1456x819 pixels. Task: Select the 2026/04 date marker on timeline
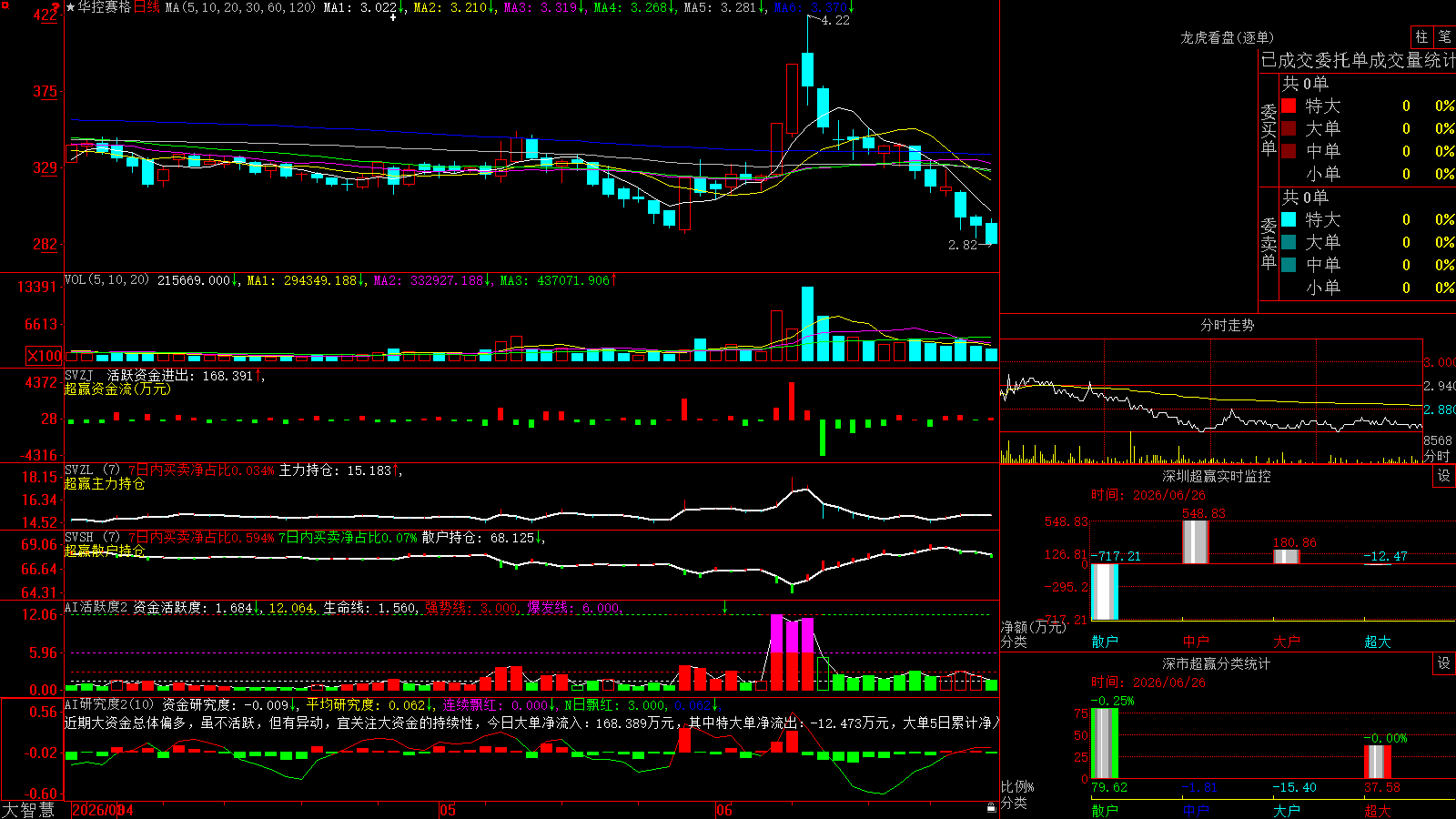point(103,810)
